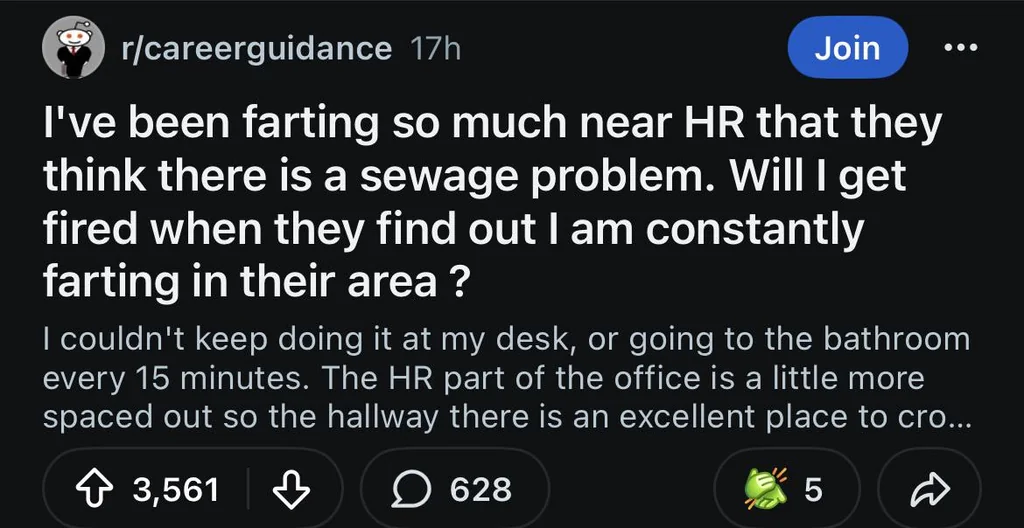Click the 17h post timestamp
Screen dimensions: 1024x528
(436, 47)
